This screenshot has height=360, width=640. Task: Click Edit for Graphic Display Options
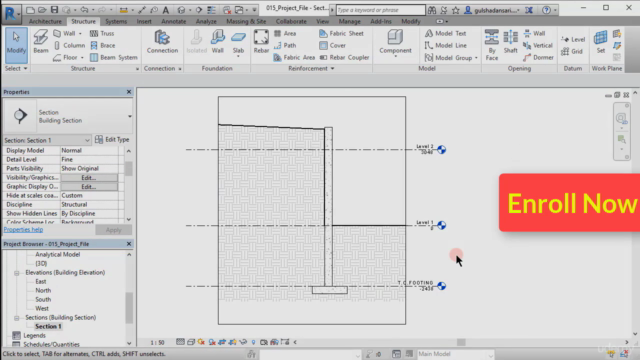[x=89, y=187]
